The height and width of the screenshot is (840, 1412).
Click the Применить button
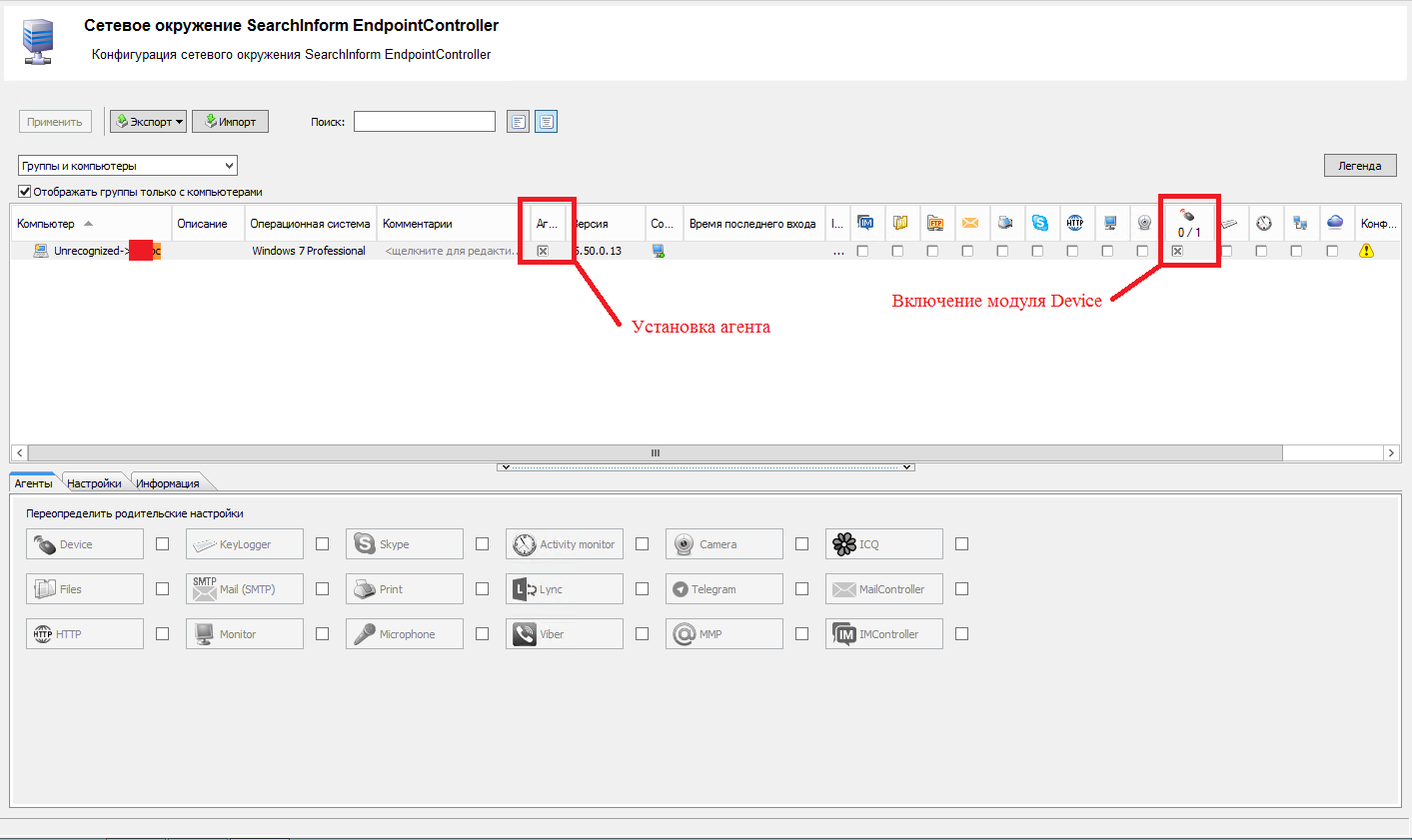[55, 122]
